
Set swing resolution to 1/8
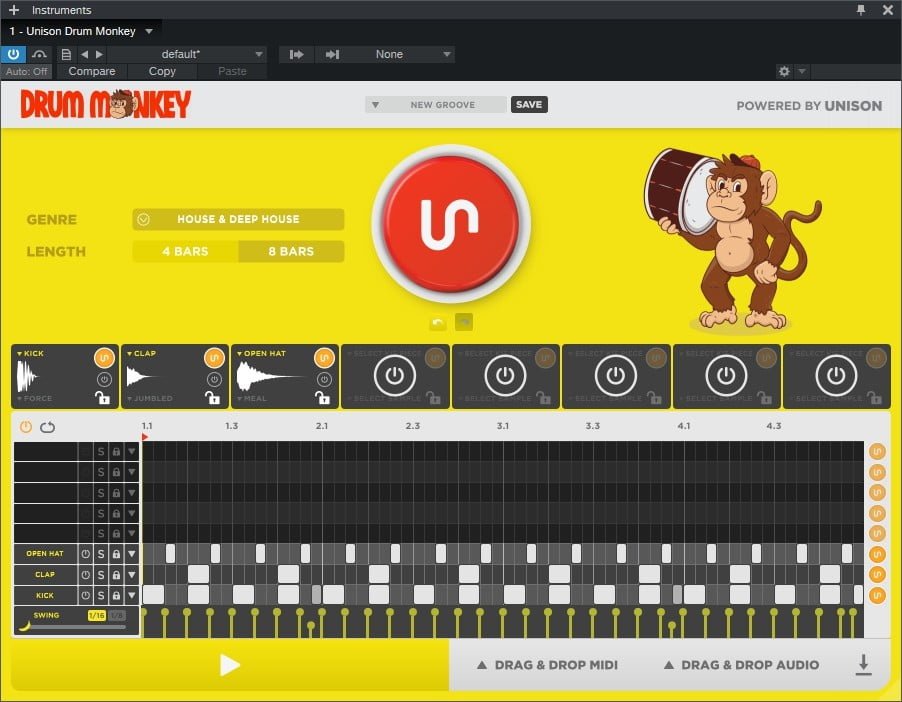coord(117,616)
